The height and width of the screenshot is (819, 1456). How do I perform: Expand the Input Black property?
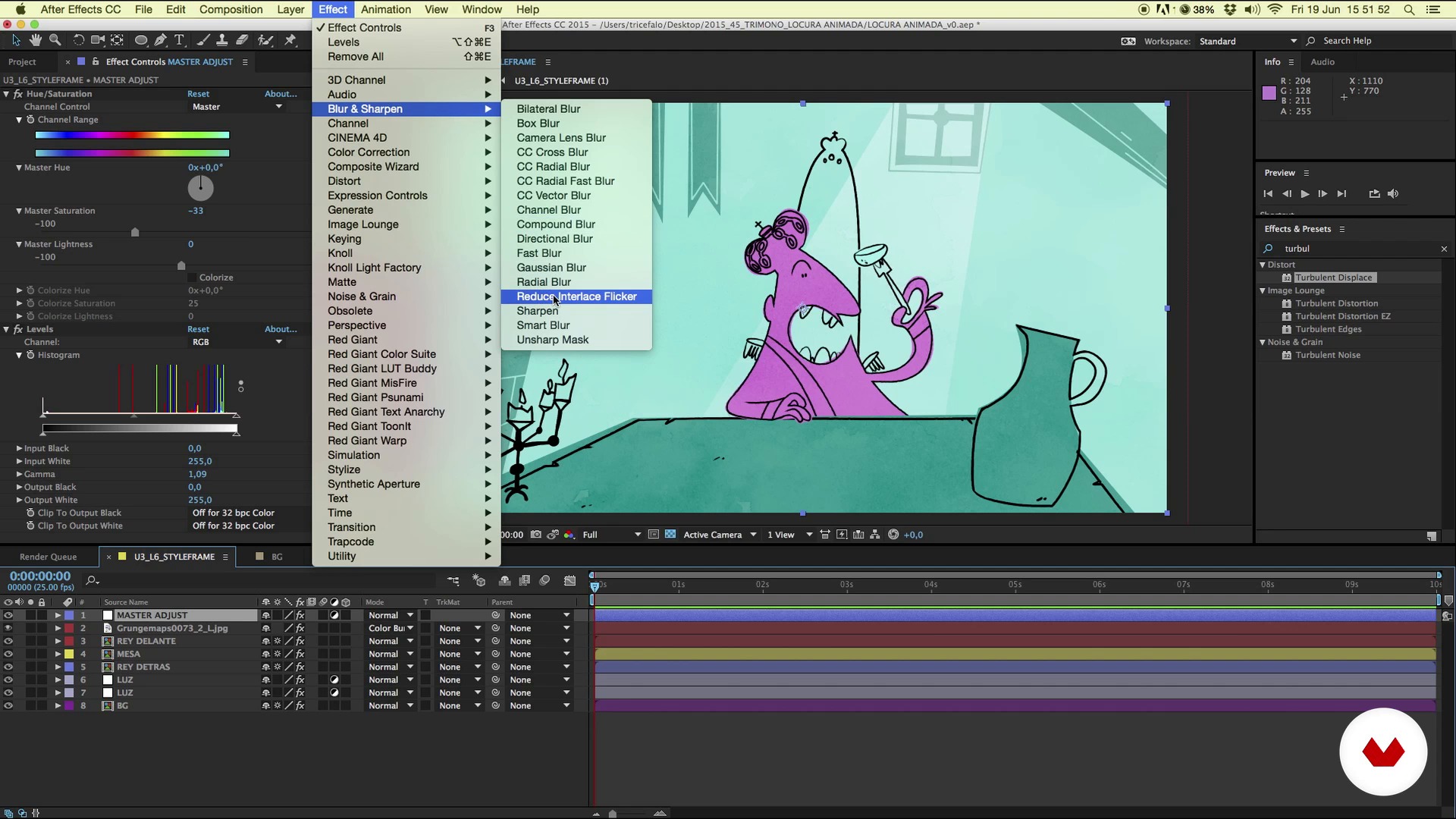pos(19,448)
